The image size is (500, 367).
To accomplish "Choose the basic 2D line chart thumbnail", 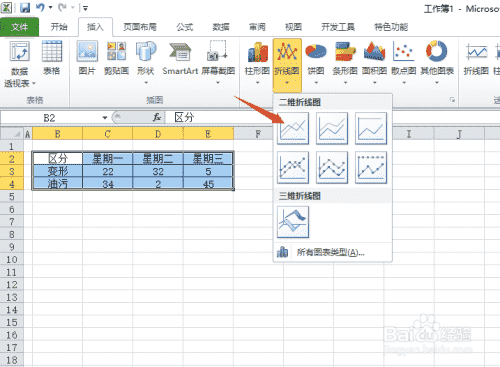I will (293, 128).
